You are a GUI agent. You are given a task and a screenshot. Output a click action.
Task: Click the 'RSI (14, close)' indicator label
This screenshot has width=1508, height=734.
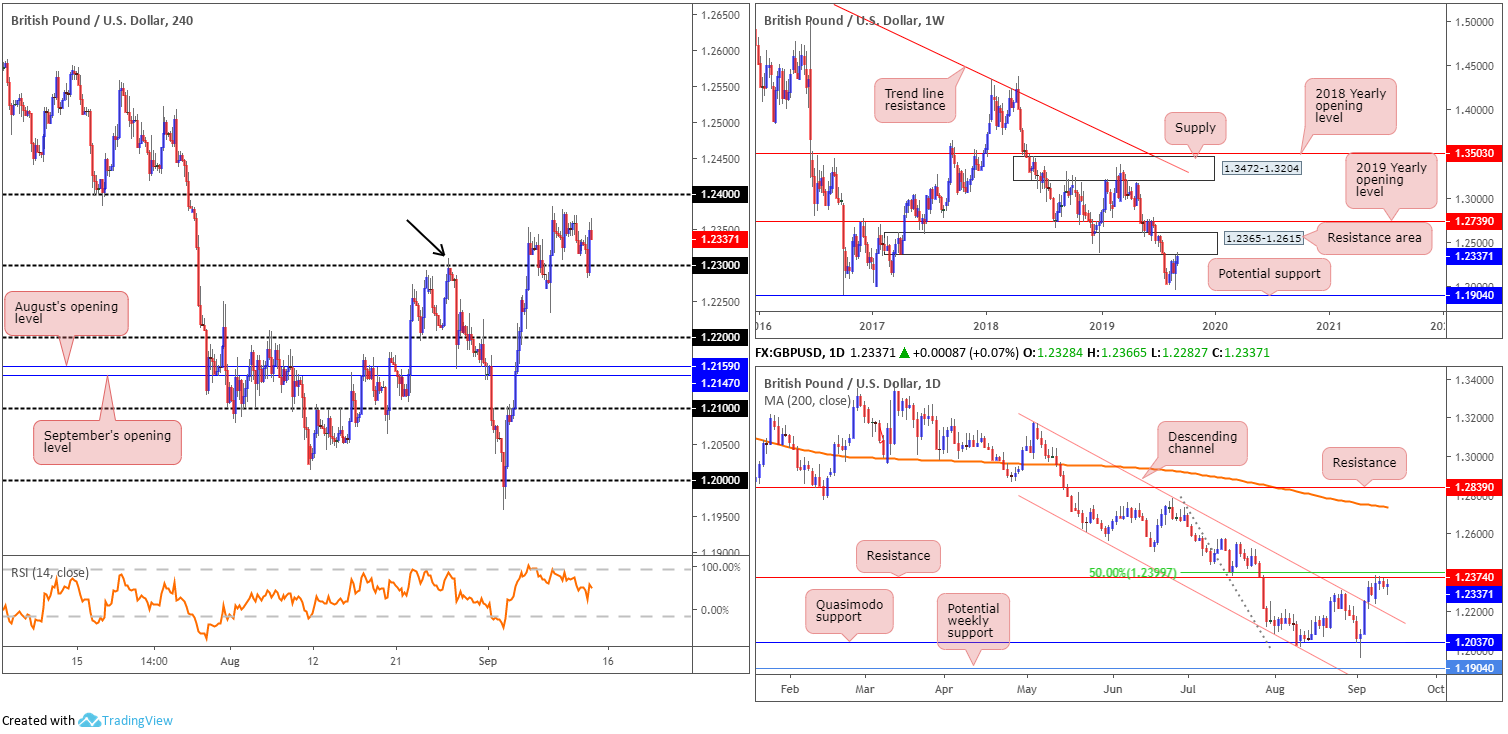(x=49, y=572)
